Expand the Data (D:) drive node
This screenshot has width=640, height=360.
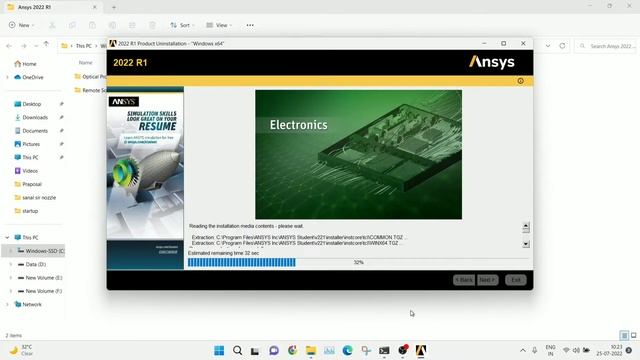[11, 264]
